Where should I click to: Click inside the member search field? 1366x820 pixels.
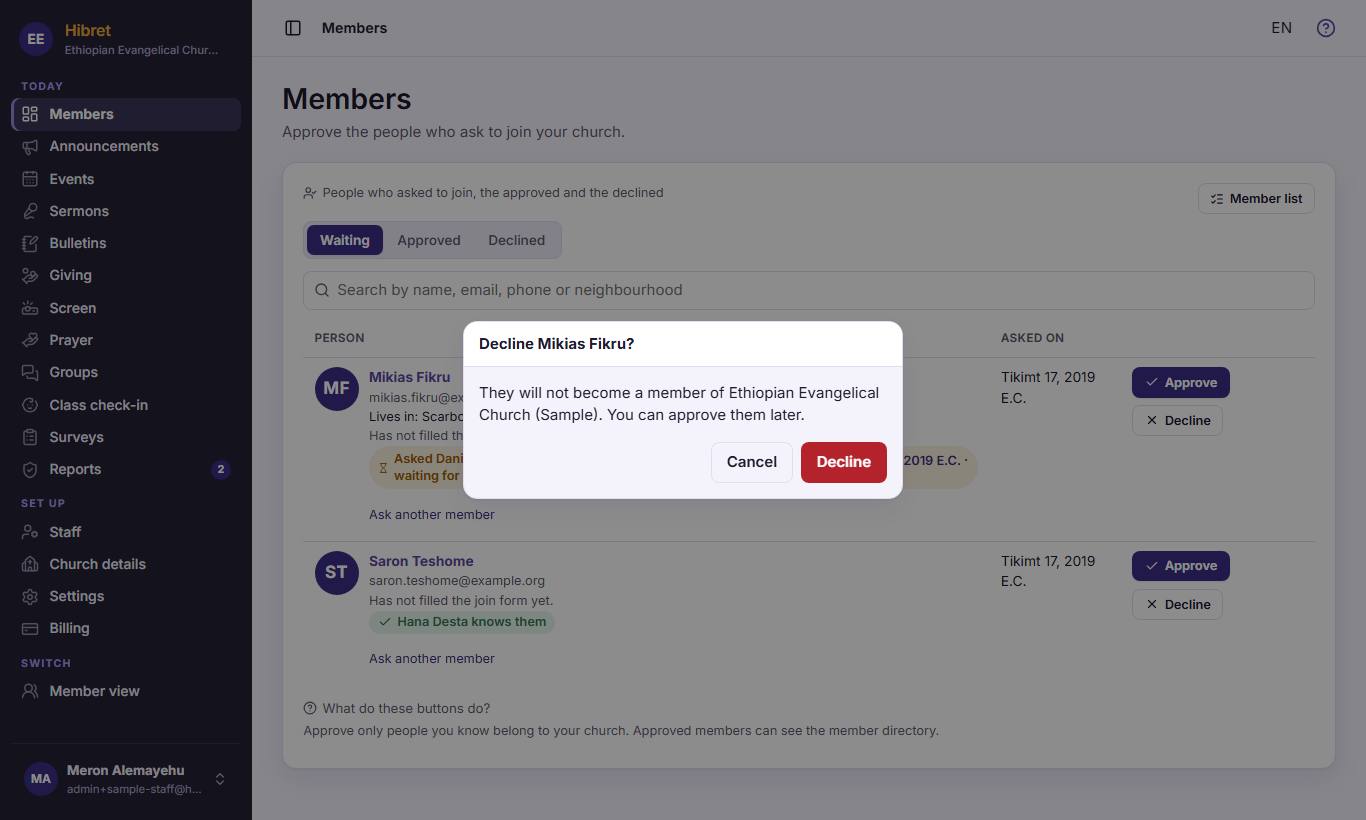click(808, 290)
